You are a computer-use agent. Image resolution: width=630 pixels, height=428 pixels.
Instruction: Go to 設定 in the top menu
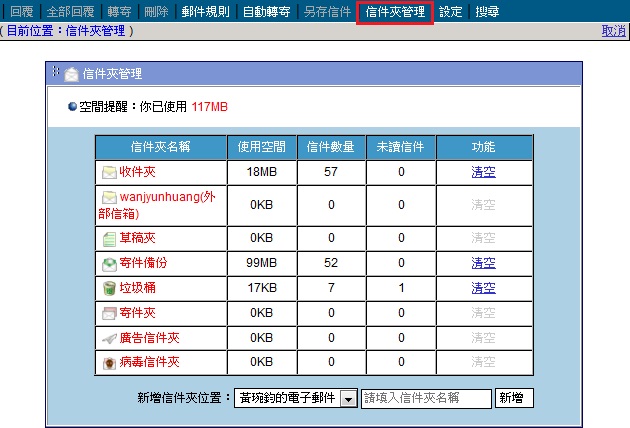pyautogui.click(x=451, y=13)
